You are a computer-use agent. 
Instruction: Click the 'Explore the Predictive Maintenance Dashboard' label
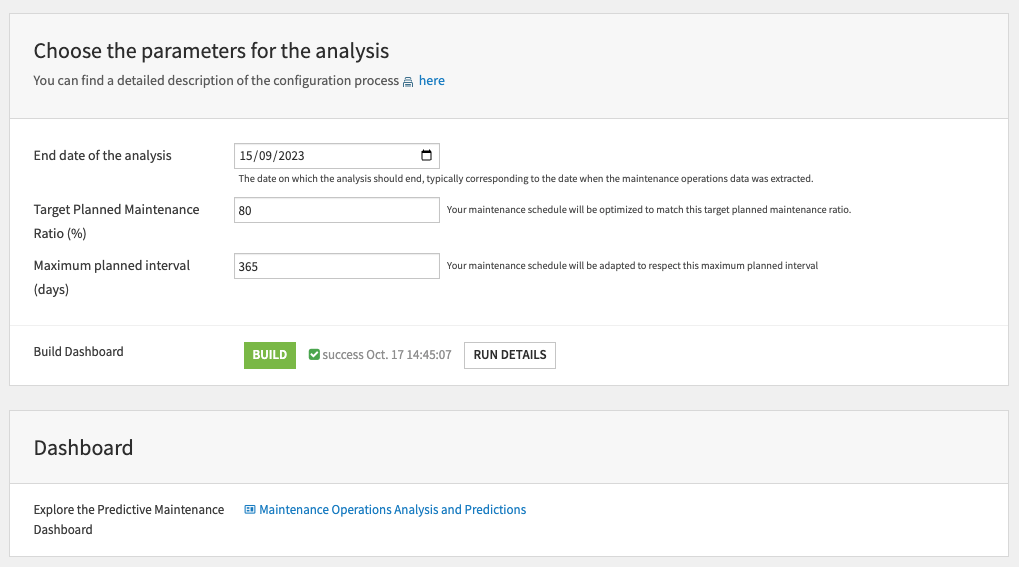pyautogui.click(x=129, y=520)
